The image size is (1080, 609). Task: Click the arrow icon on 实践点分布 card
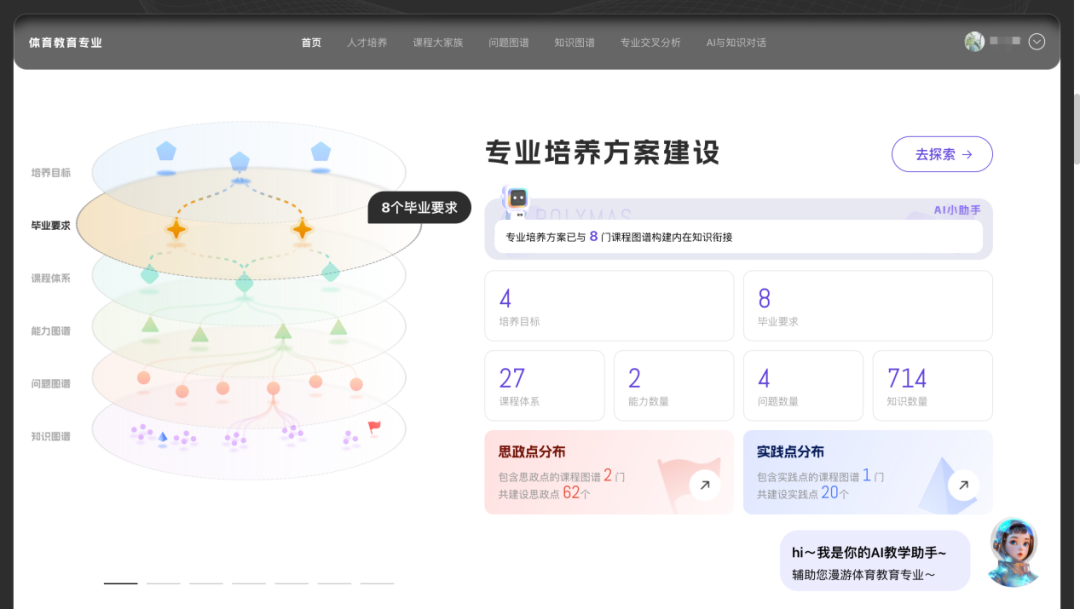click(963, 485)
